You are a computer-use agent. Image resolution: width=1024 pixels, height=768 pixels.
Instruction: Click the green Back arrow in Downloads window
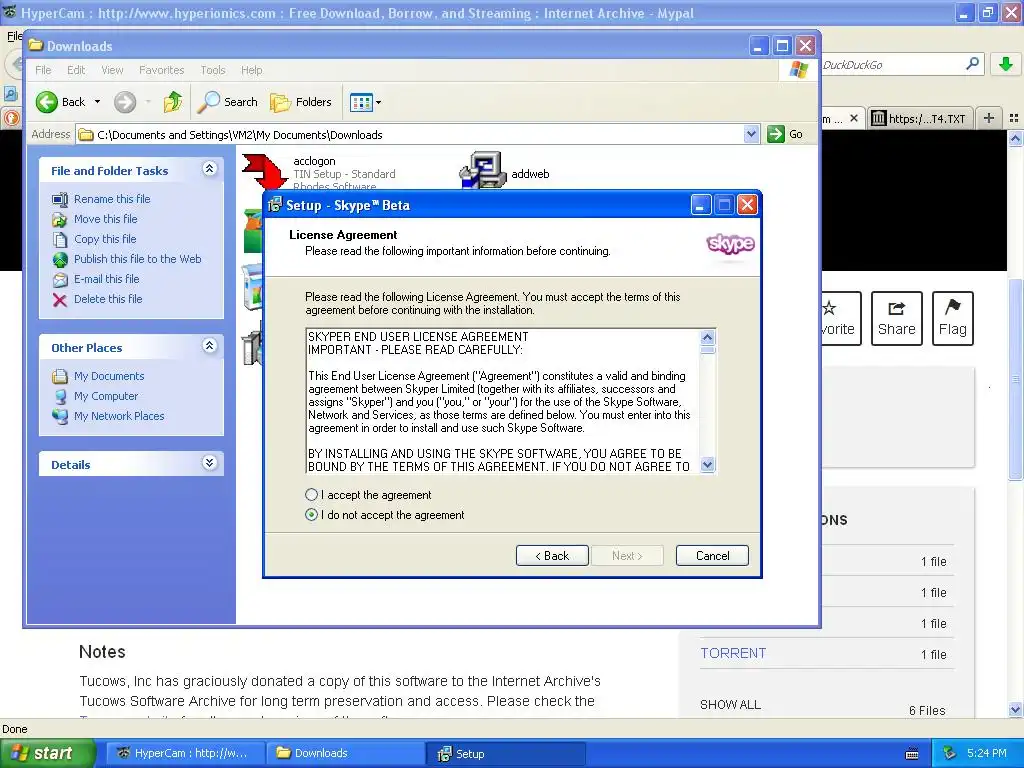(x=47, y=102)
